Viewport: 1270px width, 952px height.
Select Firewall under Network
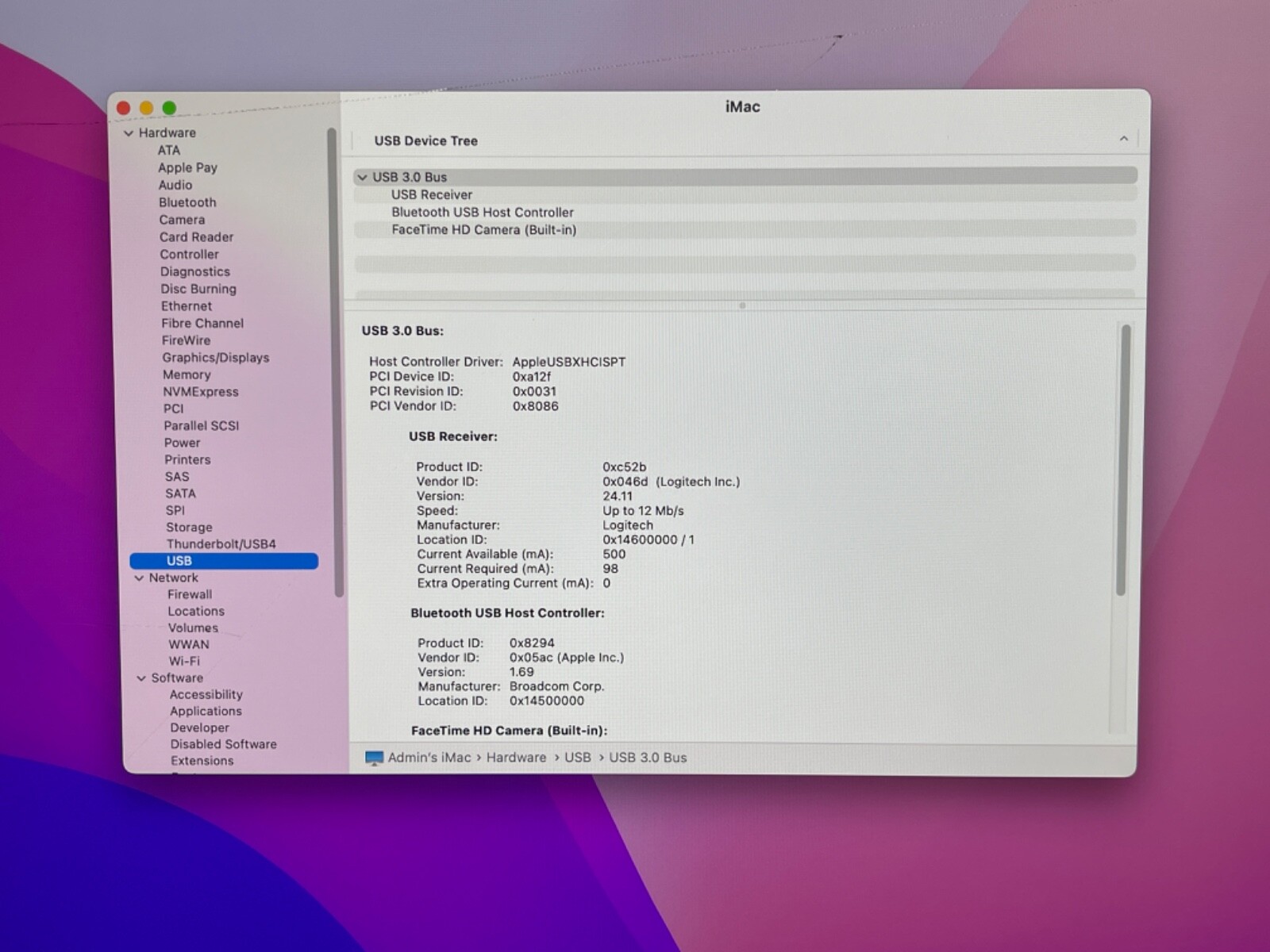pyautogui.click(x=190, y=594)
